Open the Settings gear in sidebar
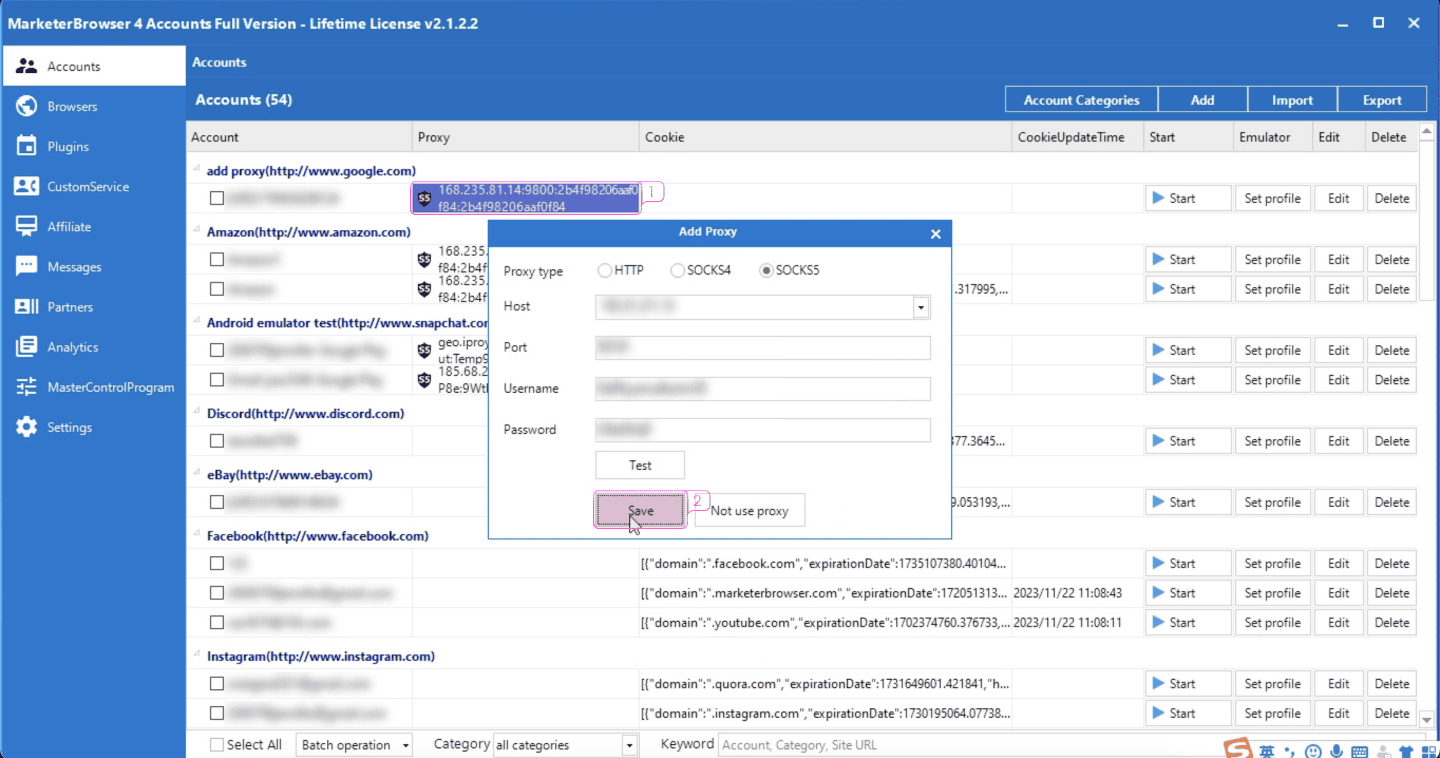The width and height of the screenshot is (1440, 758). coord(27,427)
